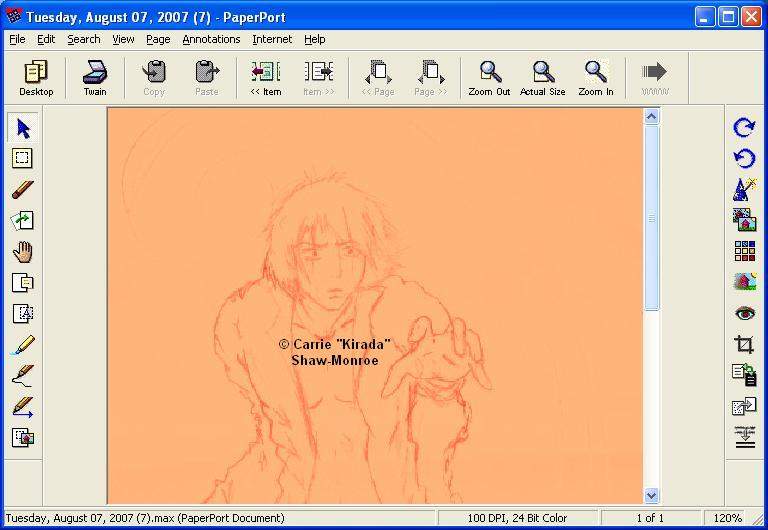Maximize the PaperPort window
Image resolution: width=768 pixels, height=530 pixels.
(x=728, y=17)
